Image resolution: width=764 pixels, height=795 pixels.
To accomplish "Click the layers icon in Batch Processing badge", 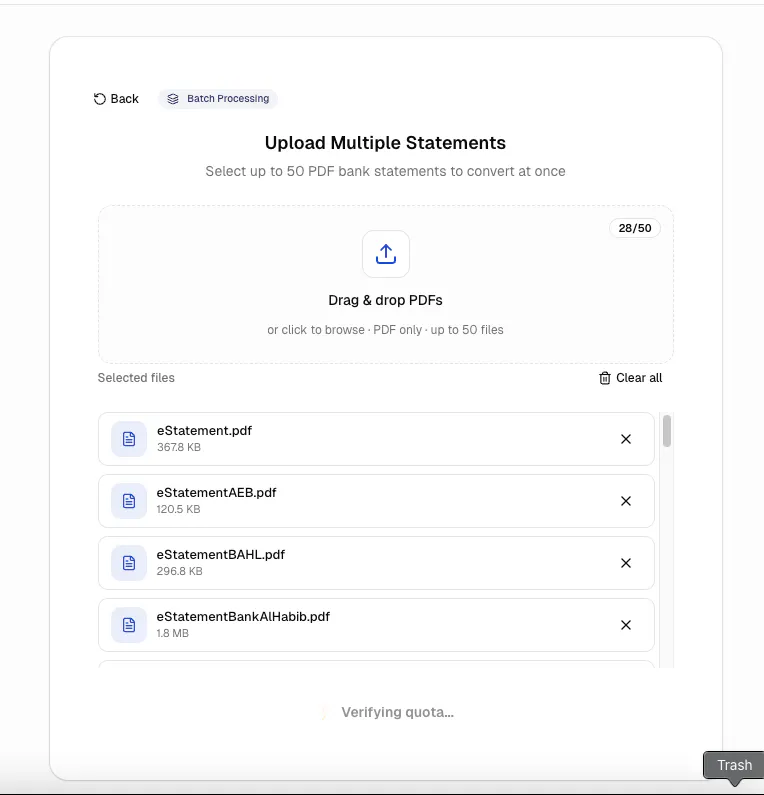I will (x=173, y=99).
